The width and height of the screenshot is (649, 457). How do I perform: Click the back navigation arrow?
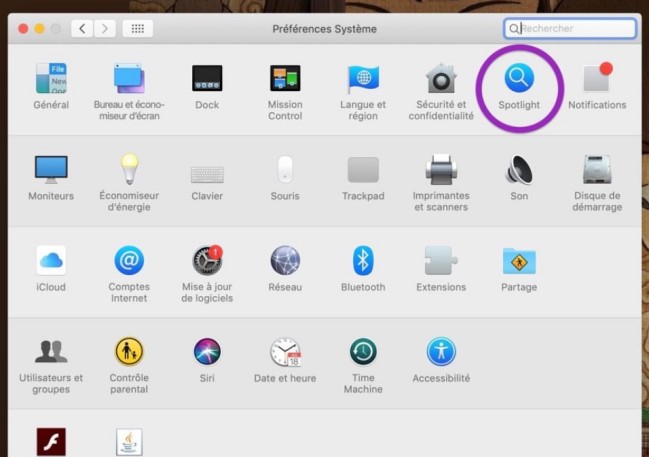click(82, 29)
